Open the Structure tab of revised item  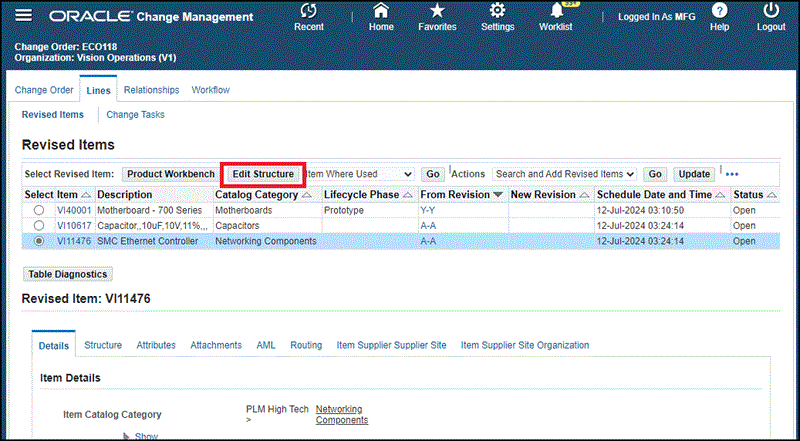(103, 345)
